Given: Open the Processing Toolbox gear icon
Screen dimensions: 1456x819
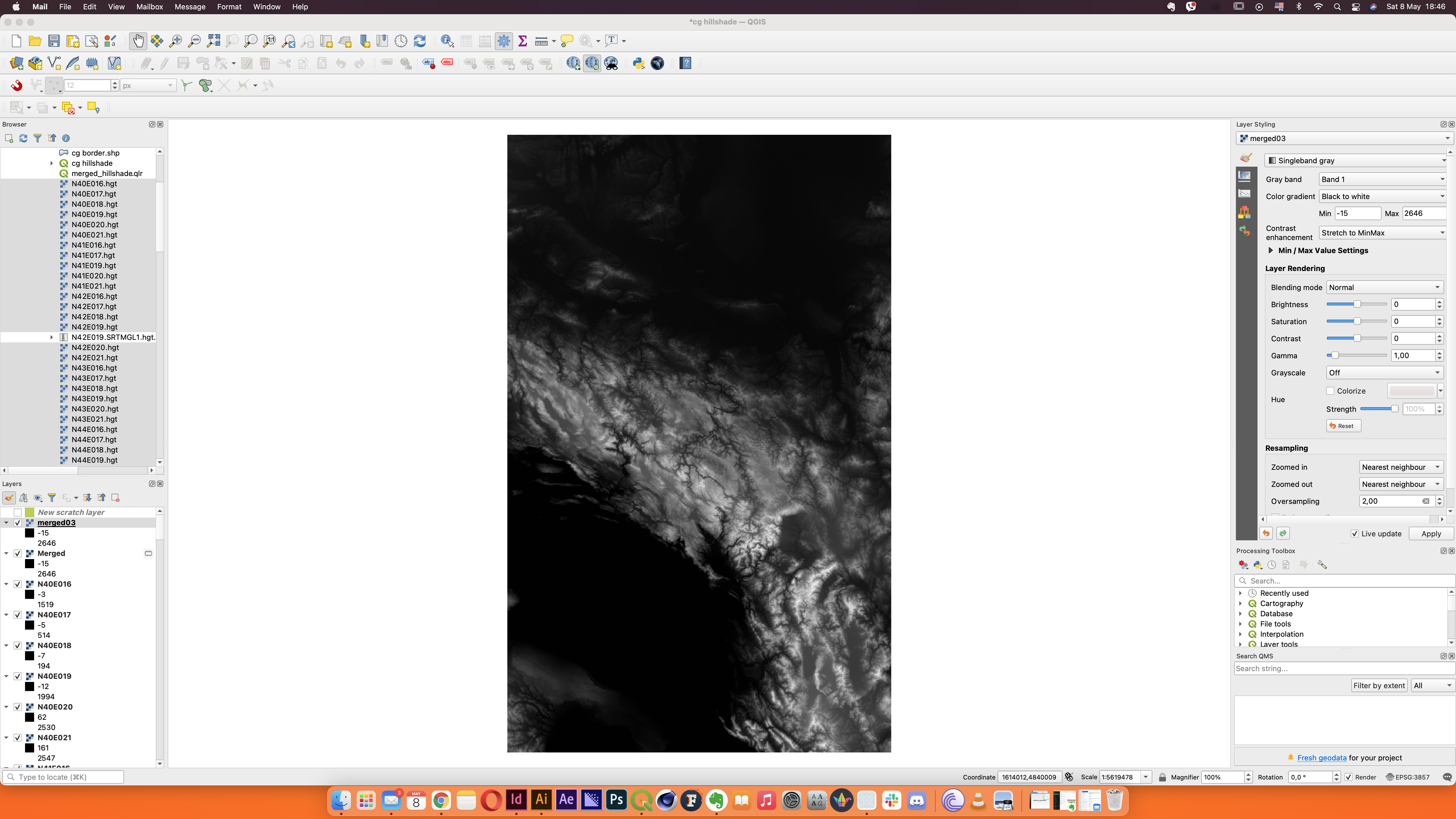Looking at the screenshot, I should tap(504, 41).
